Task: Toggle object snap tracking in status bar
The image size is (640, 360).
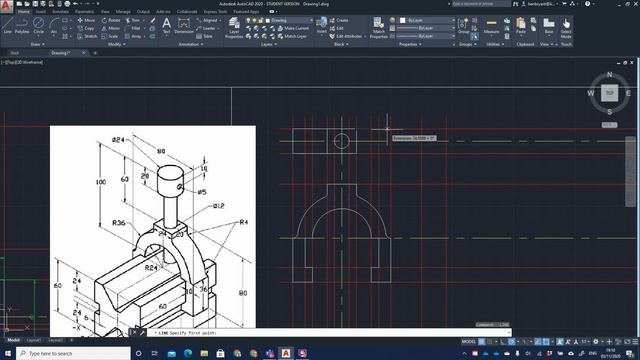Action: coord(538,342)
